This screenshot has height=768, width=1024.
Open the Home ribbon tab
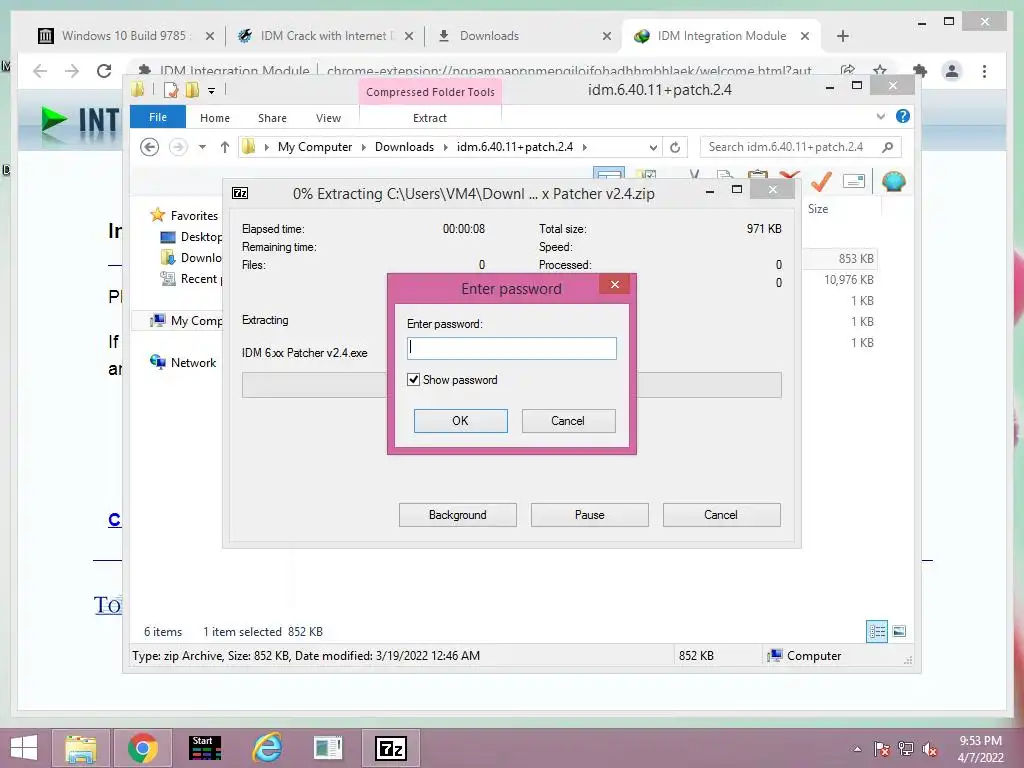click(215, 118)
